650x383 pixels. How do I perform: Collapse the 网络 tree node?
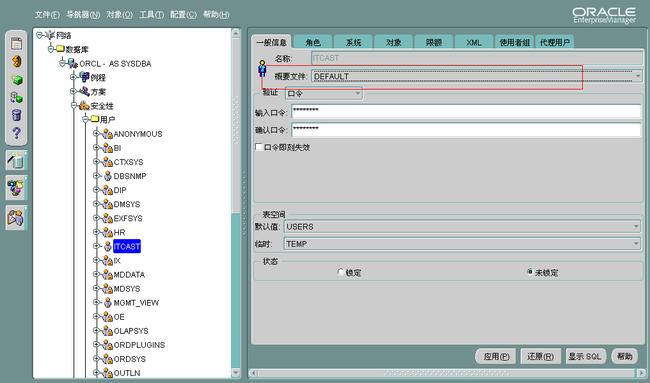39,35
